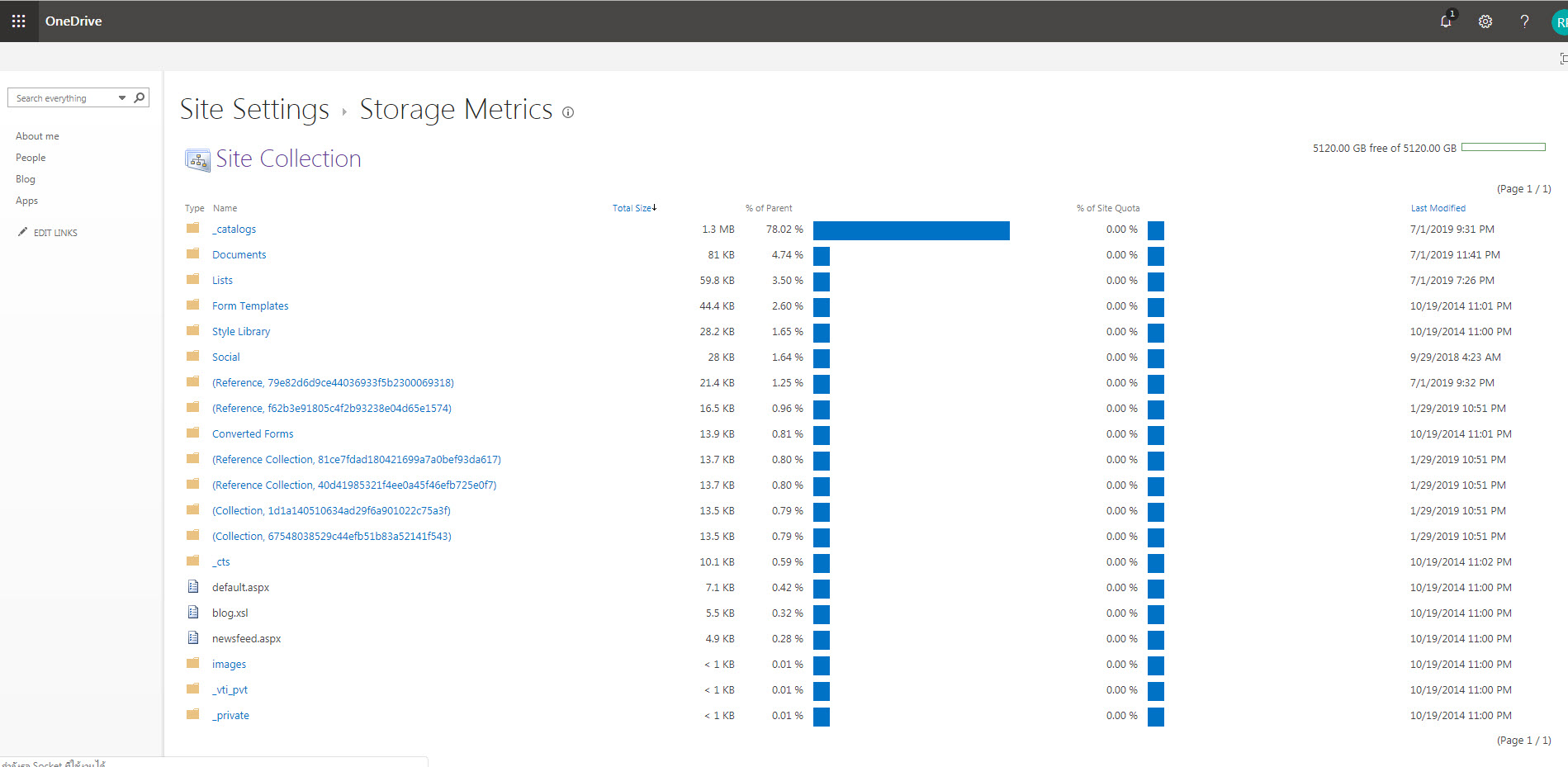Click the blog.xsl file name
Image resolution: width=1568 pixels, height=767 pixels.
pyautogui.click(x=230, y=613)
